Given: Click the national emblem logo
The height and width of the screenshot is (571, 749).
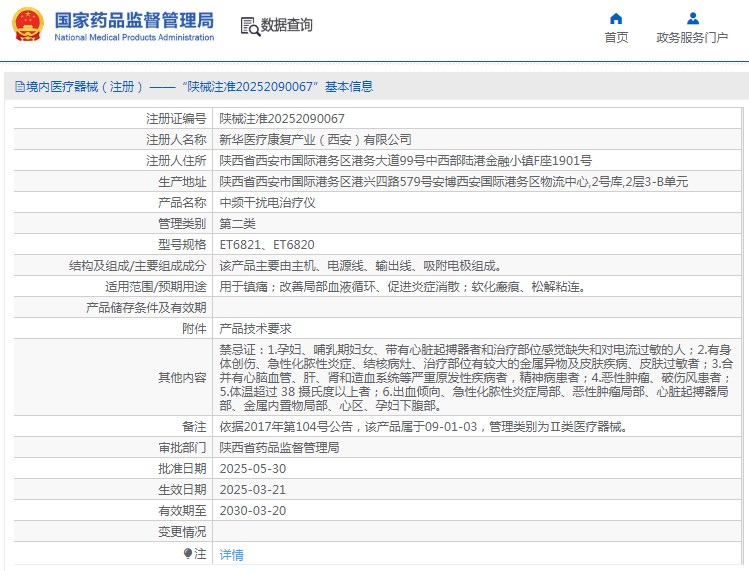Looking at the screenshot, I should (x=28, y=24).
